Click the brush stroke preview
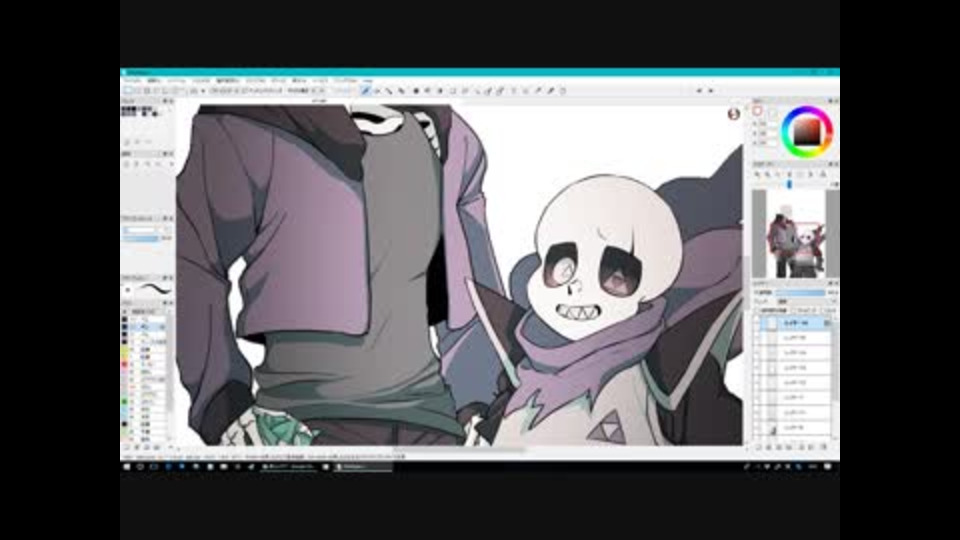This screenshot has width=960, height=540. click(x=155, y=289)
